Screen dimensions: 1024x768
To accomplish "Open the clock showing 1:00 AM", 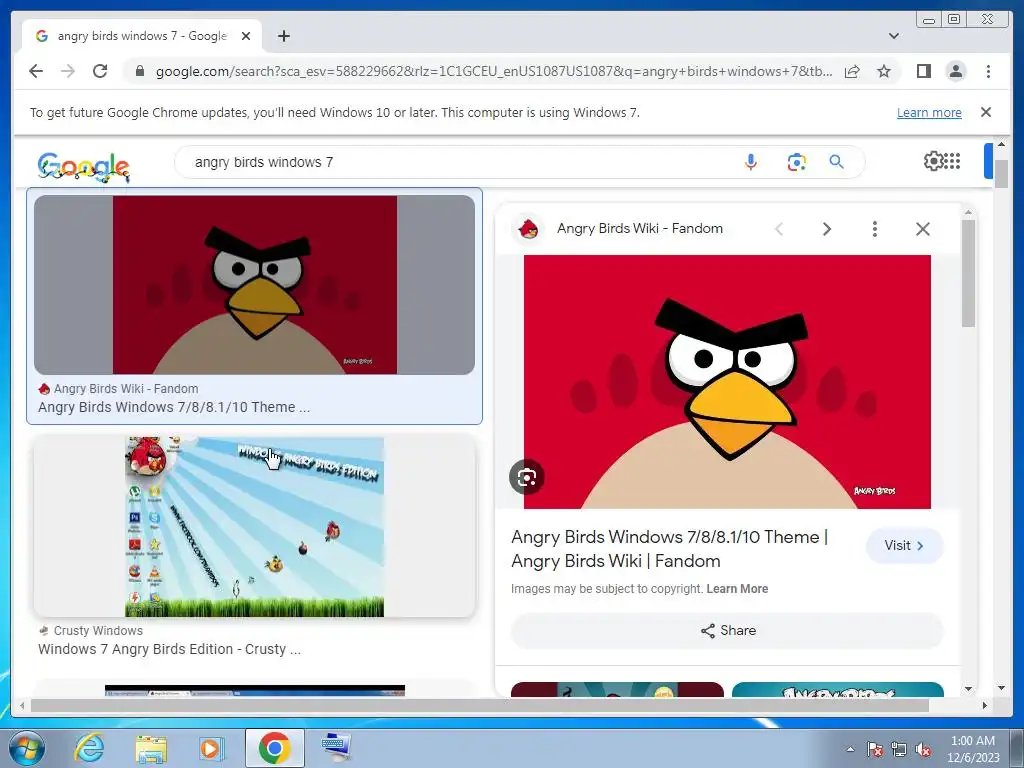I will [973, 749].
